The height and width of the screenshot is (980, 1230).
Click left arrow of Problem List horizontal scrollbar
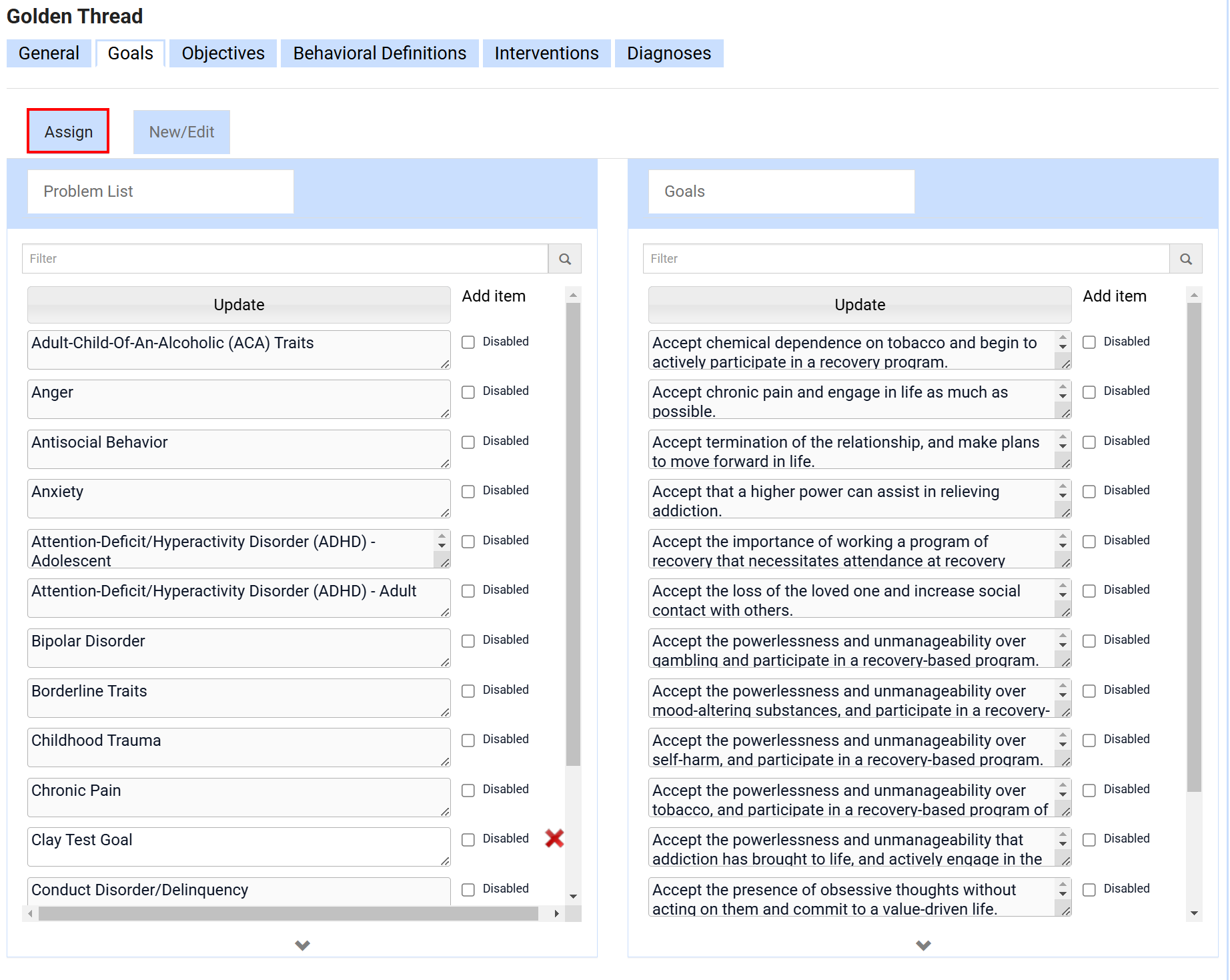(30, 913)
